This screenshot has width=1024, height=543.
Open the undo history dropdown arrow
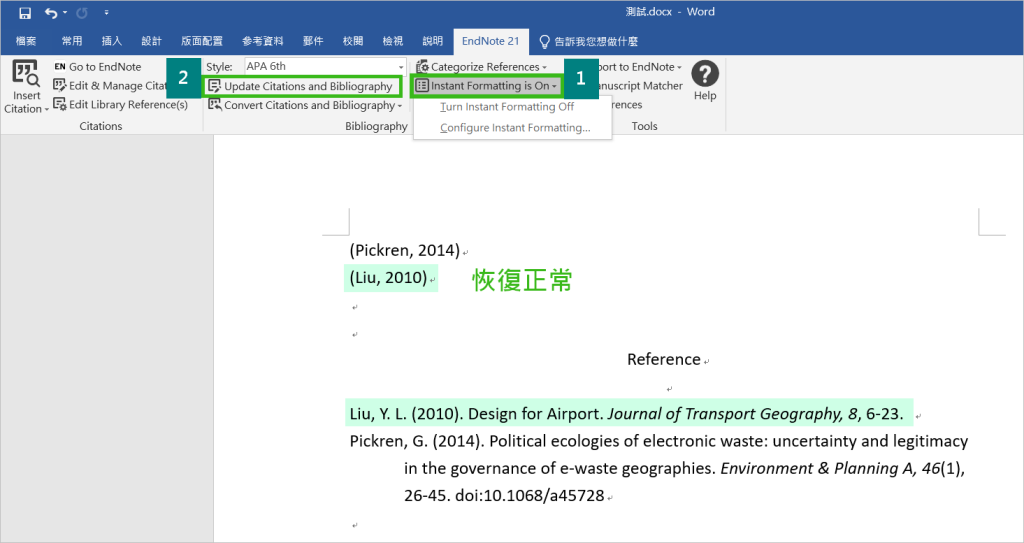(65, 13)
